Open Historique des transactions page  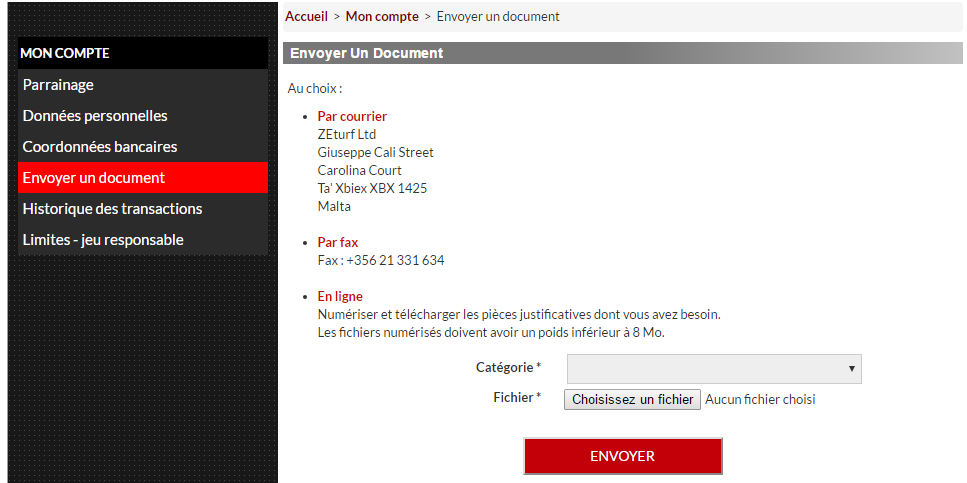[142, 208]
